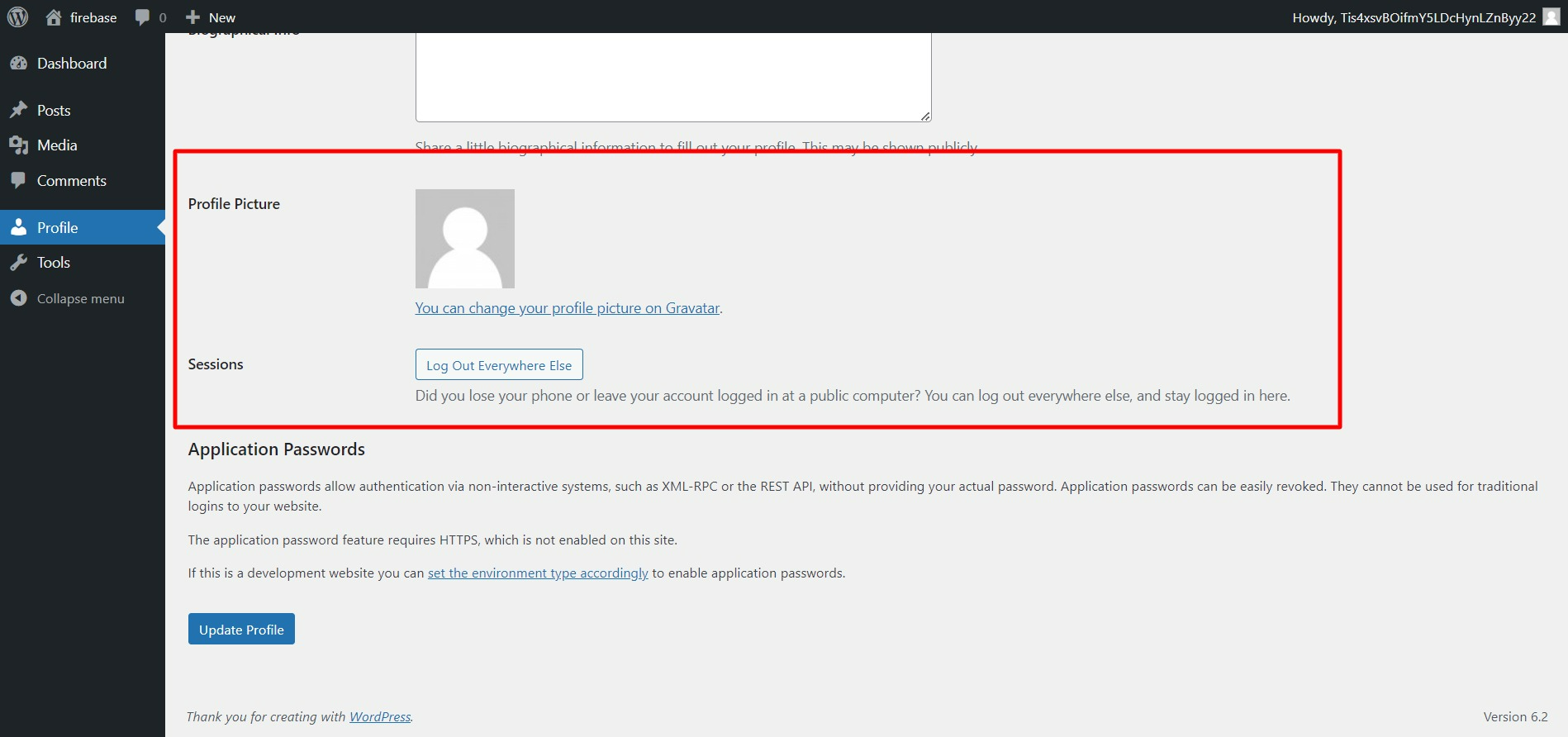Open Comments label in the sidebar

72,180
